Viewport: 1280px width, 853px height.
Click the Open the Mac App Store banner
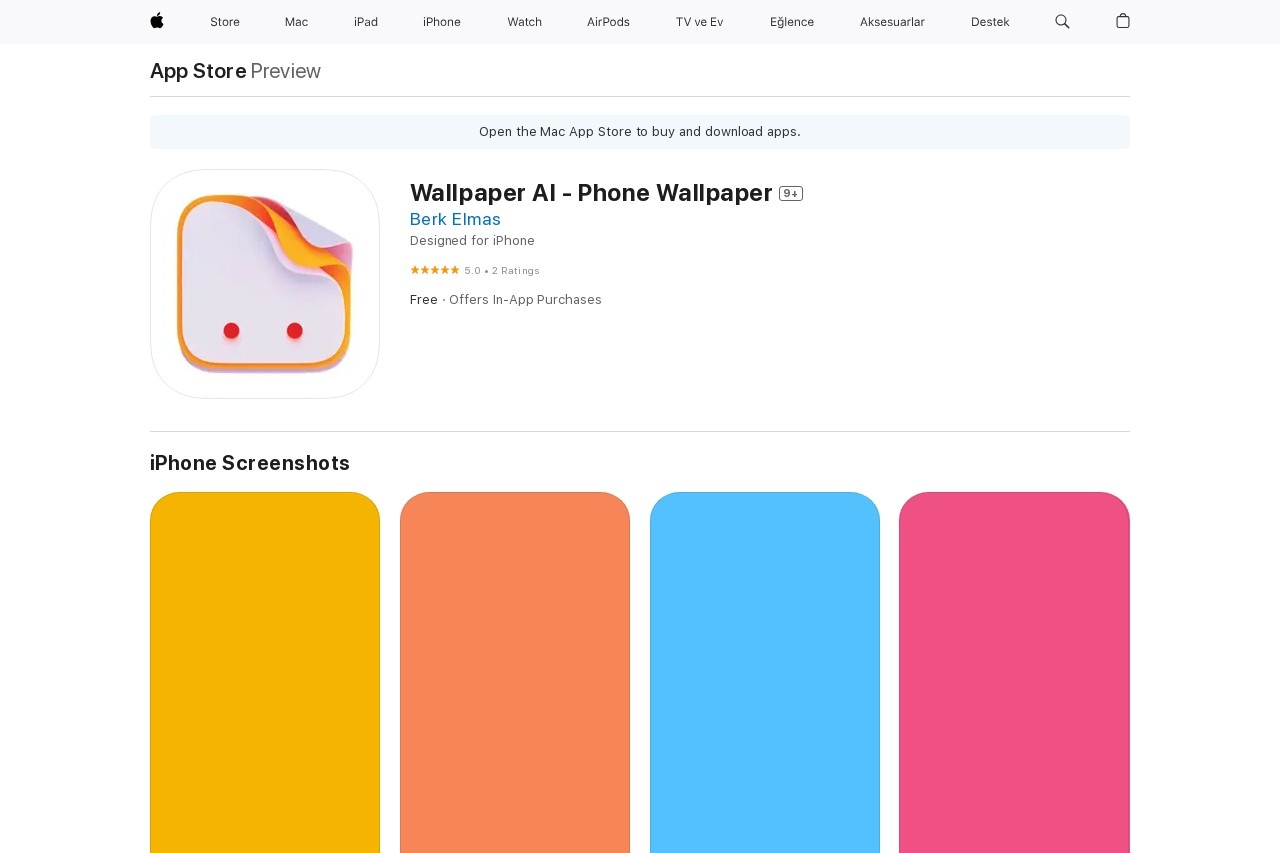pyautogui.click(x=640, y=132)
